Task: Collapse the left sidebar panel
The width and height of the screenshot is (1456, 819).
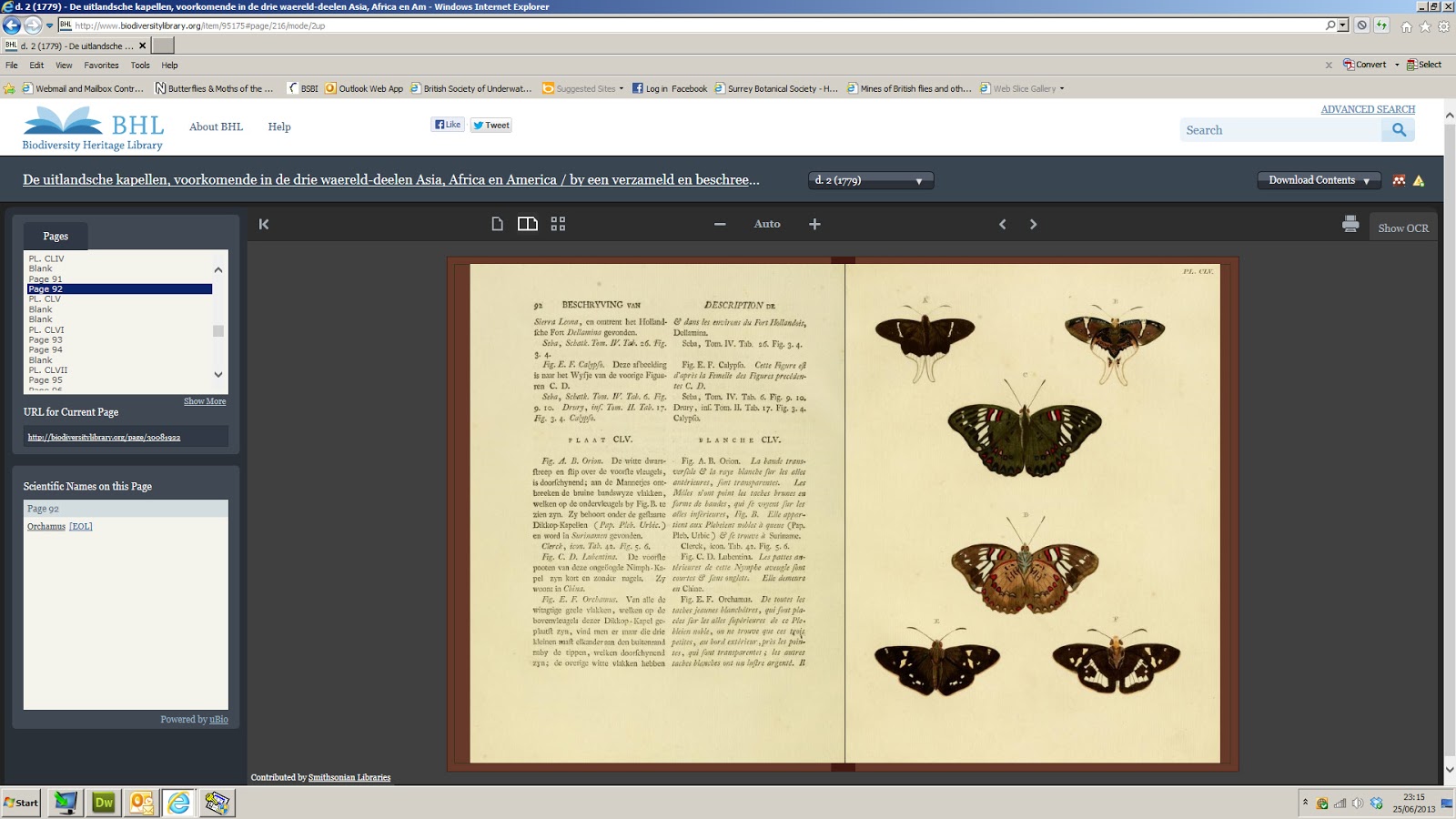Action: click(x=264, y=224)
